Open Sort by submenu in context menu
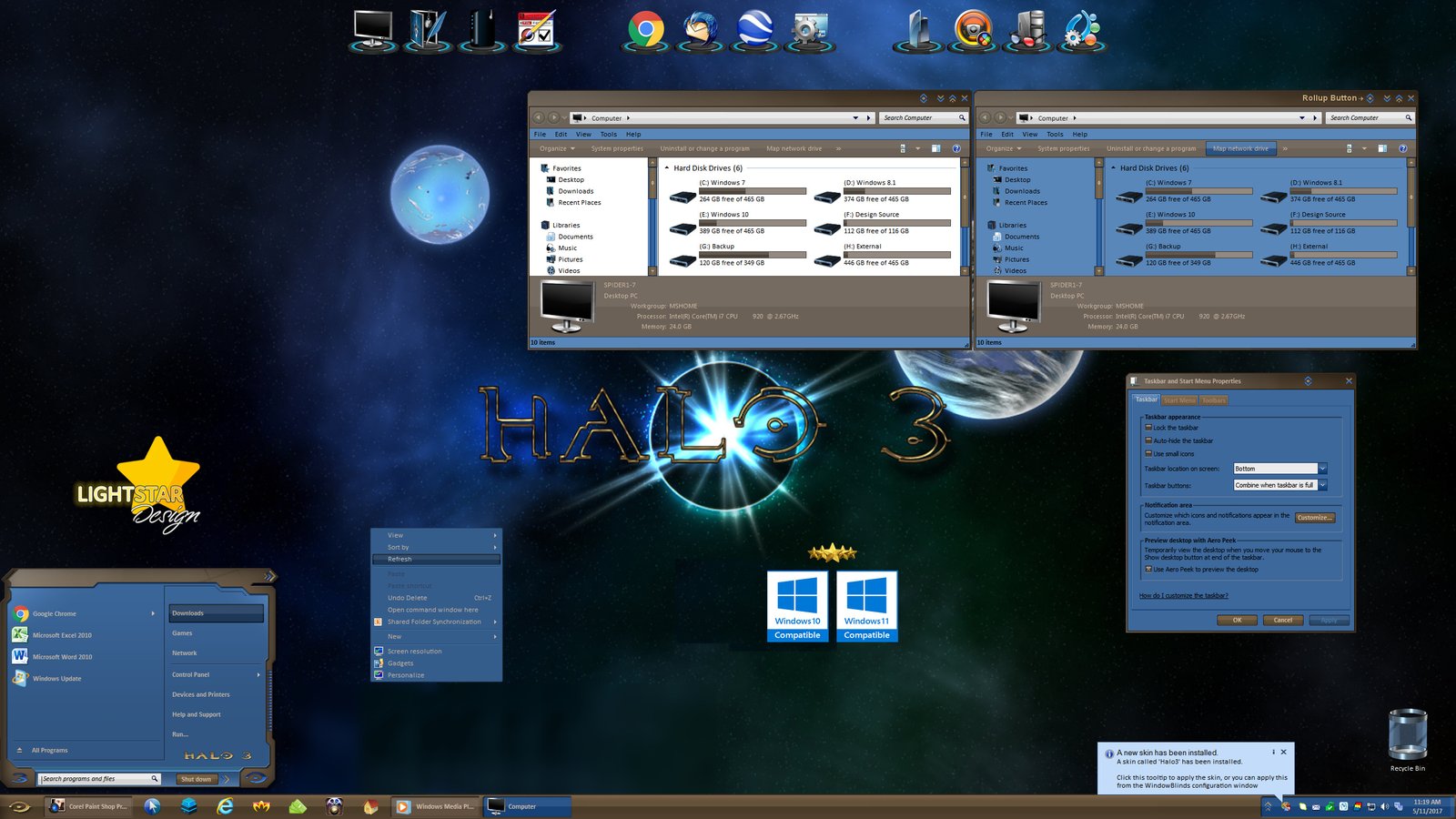1456x819 pixels. (x=437, y=548)
